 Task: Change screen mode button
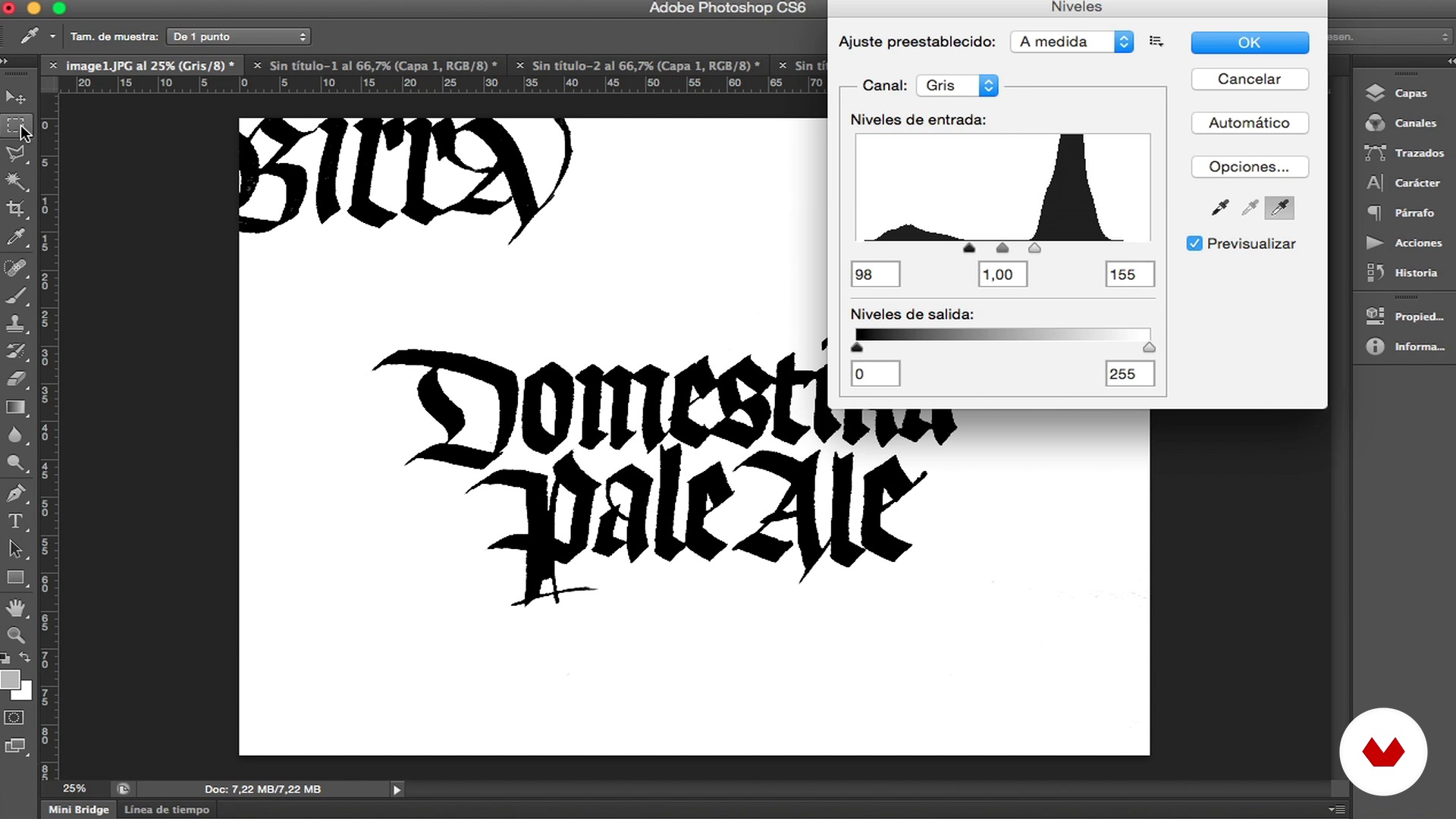pyautogui.click(x=15, y=746)
